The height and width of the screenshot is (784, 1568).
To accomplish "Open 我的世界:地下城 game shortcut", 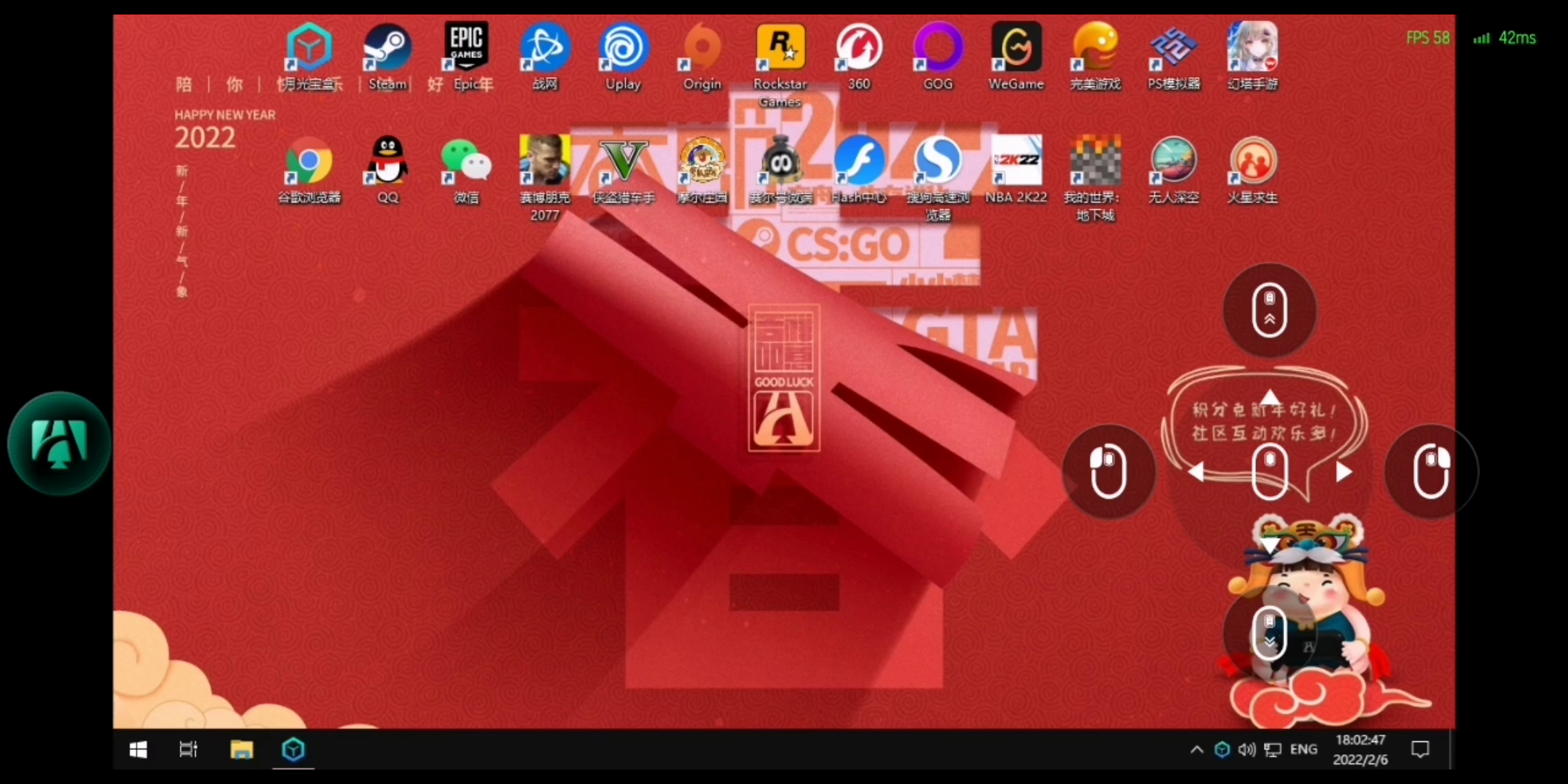I will (1095, 179).
